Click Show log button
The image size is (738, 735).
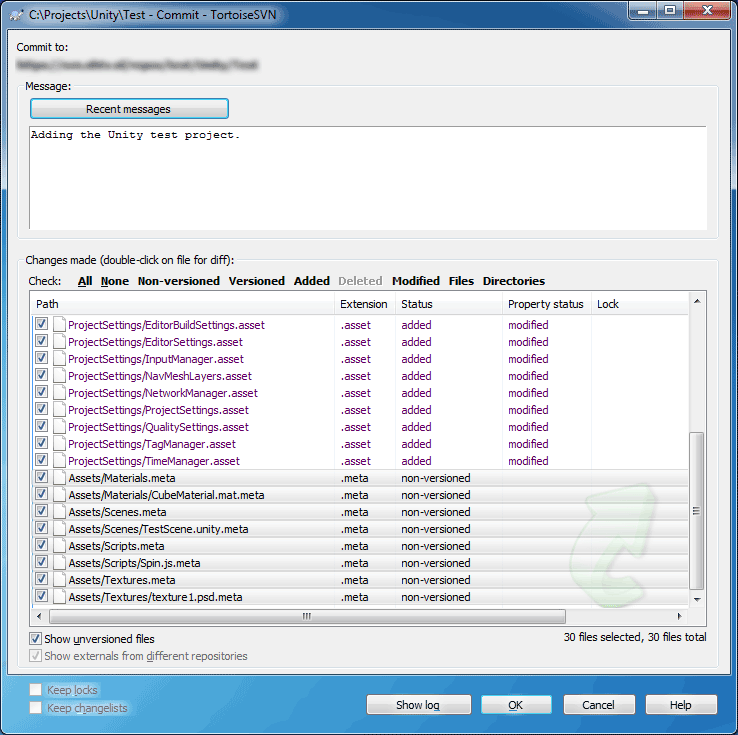point(418,704)
